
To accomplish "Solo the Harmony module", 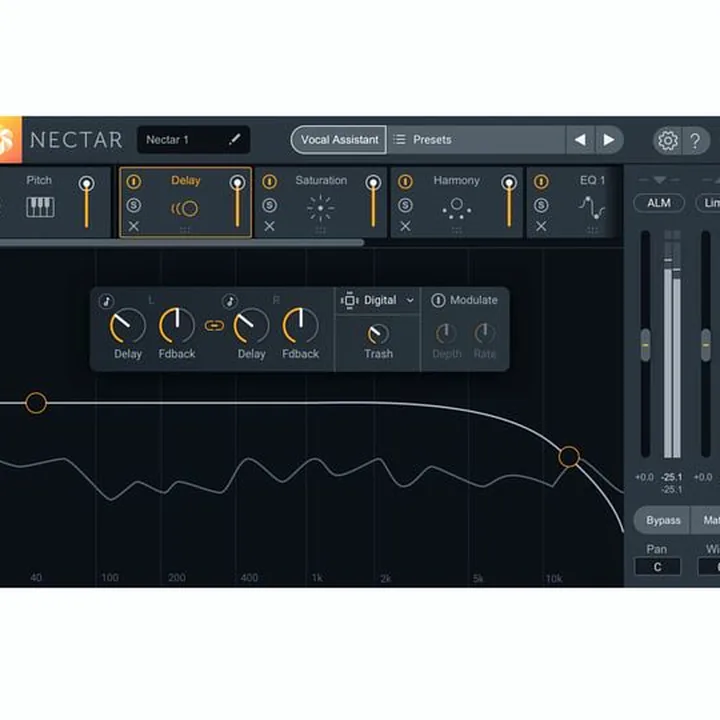I will (405, 205).
